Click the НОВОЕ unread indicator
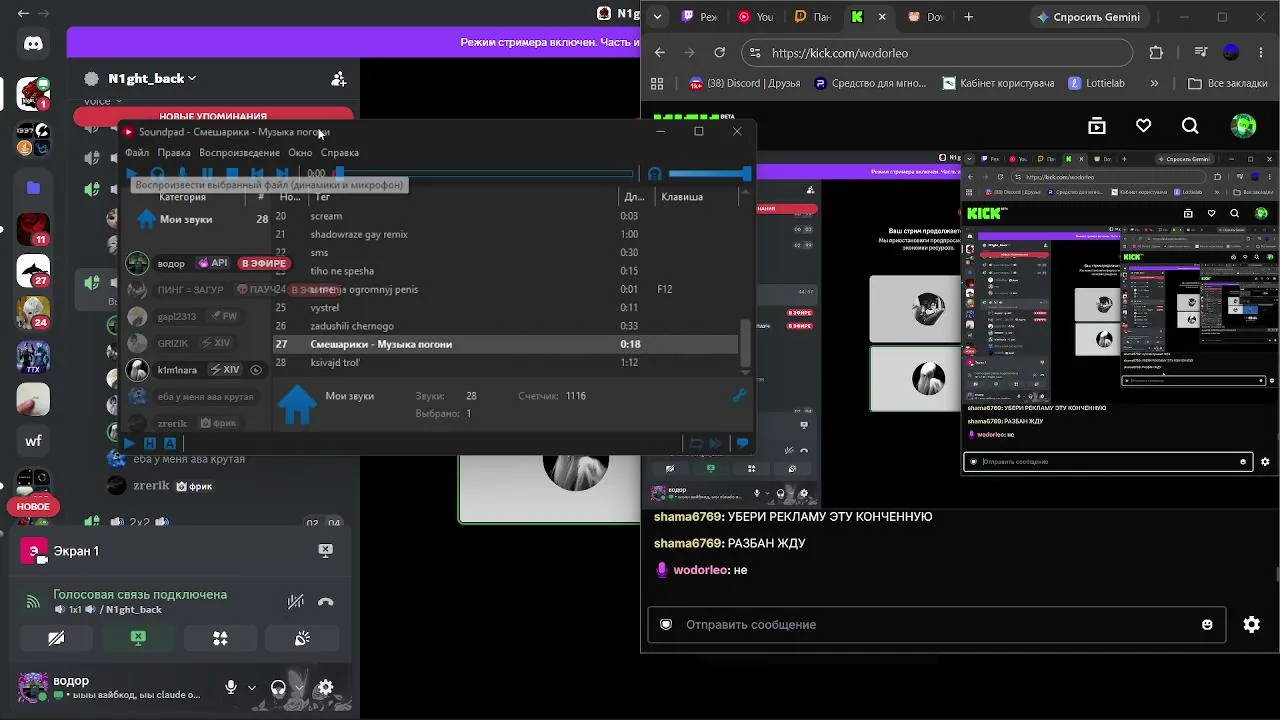The image size is (1280, 720). (x=33, y=507)
